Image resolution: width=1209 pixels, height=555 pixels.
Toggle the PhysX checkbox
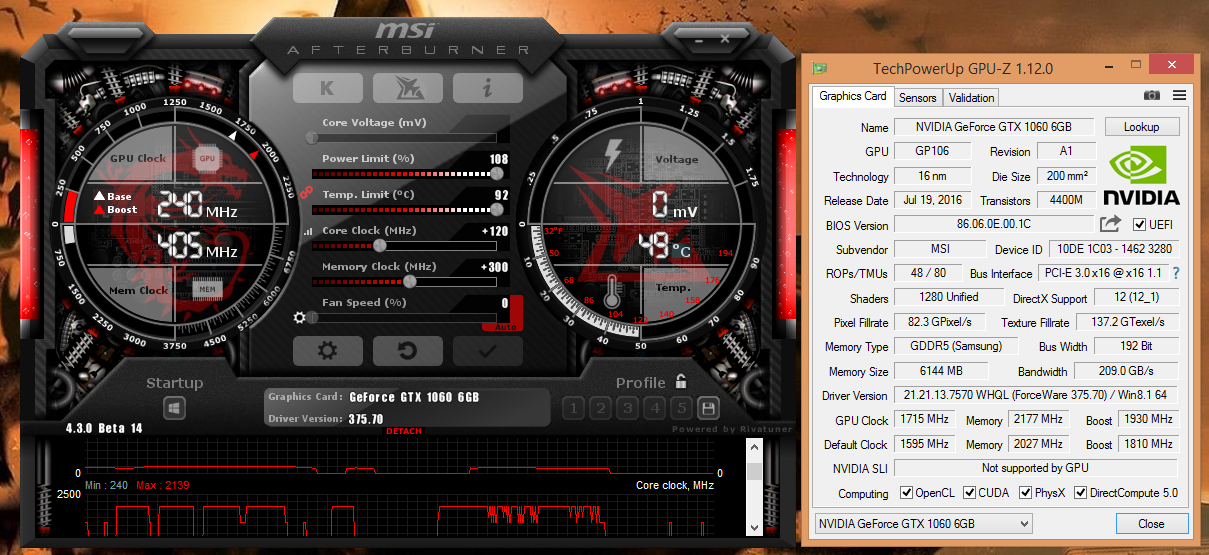point(1026,493)
